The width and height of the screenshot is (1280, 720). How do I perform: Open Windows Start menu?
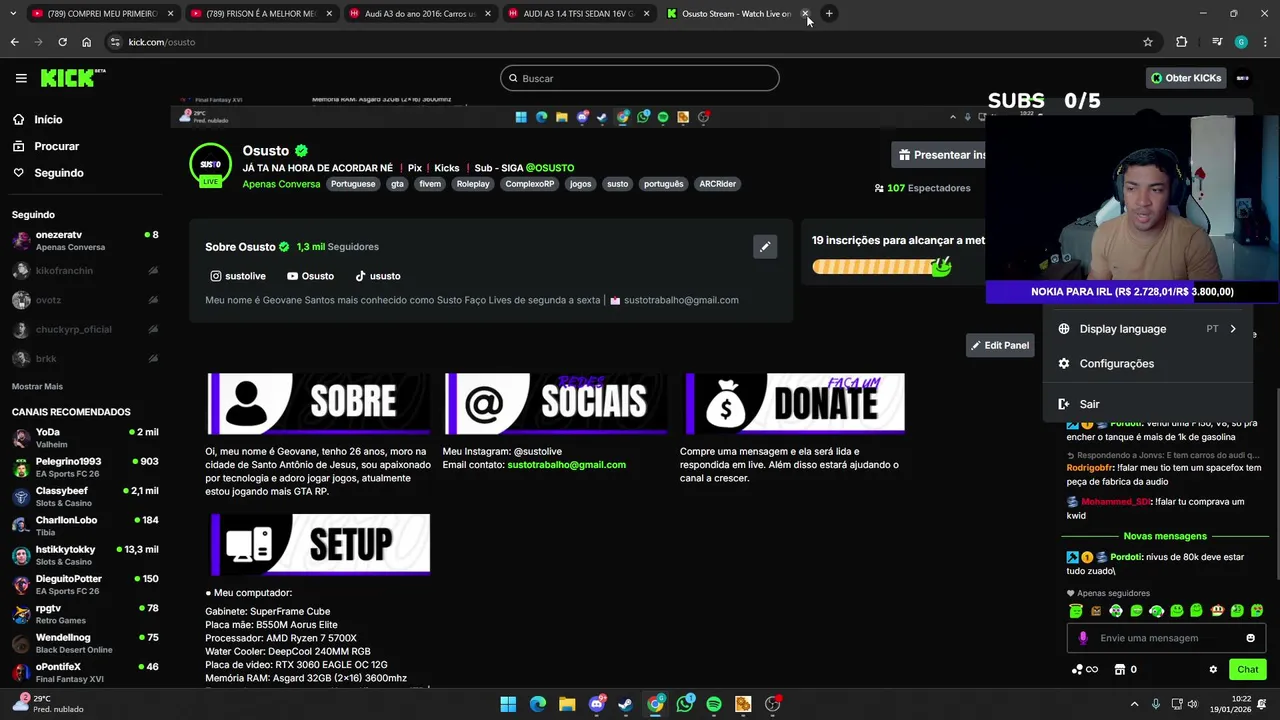(508, 705)
